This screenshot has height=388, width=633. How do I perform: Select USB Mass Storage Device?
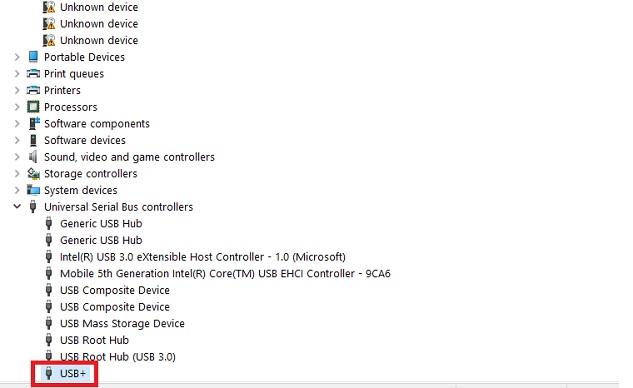[x=122, y=323]
